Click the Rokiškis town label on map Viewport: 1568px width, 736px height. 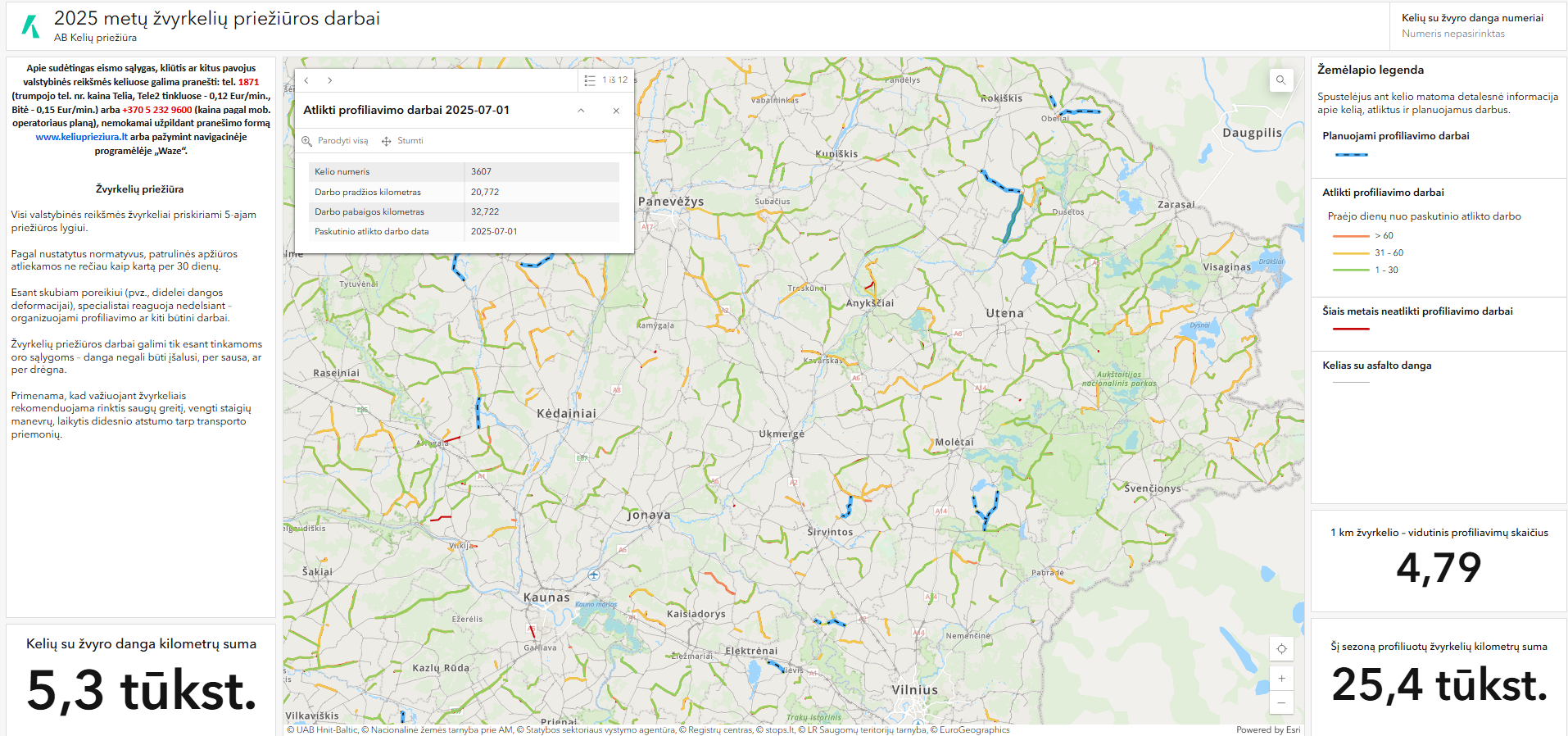click(x=1001, y=98)
